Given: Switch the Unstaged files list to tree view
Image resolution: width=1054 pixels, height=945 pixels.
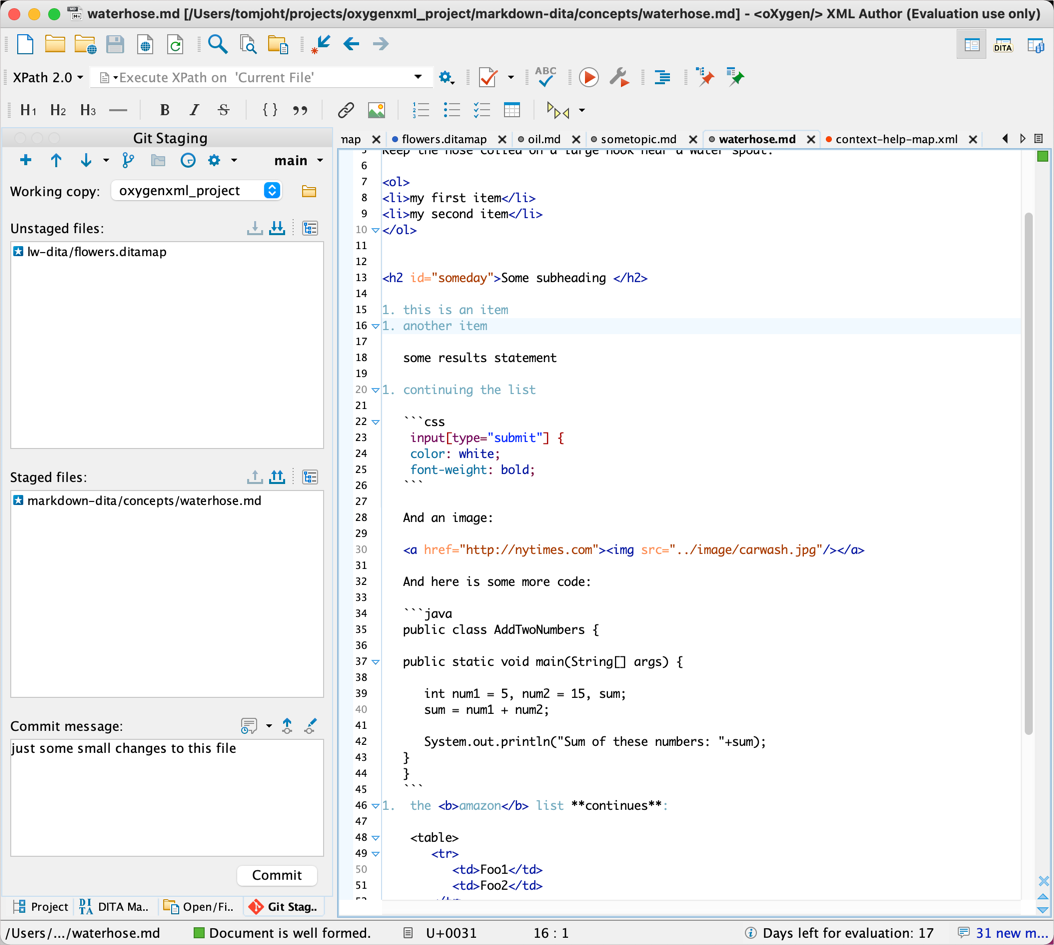Looking at the screenshot, I should coord(310,228).
